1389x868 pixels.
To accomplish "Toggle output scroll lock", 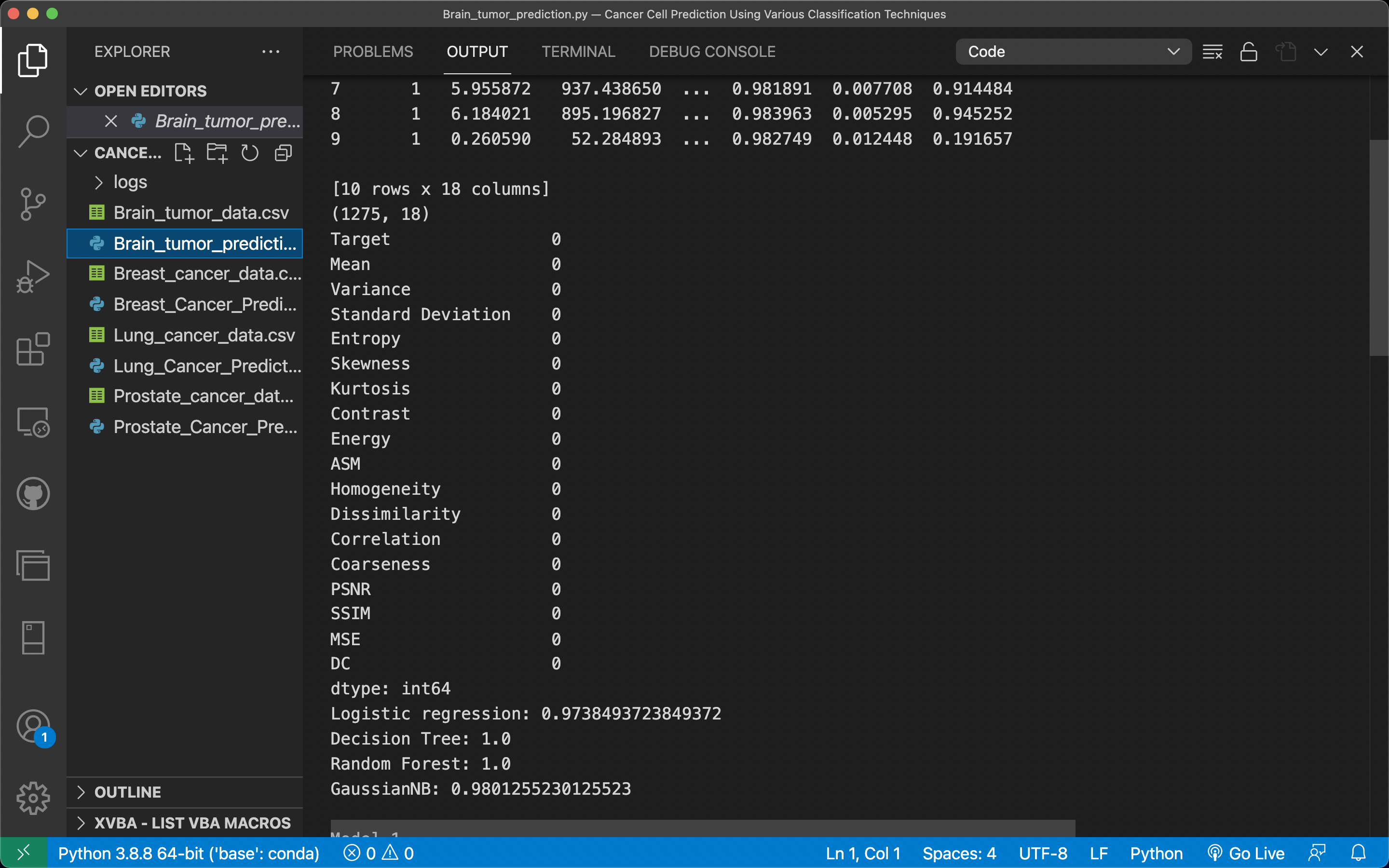I will pos(1248,52).
